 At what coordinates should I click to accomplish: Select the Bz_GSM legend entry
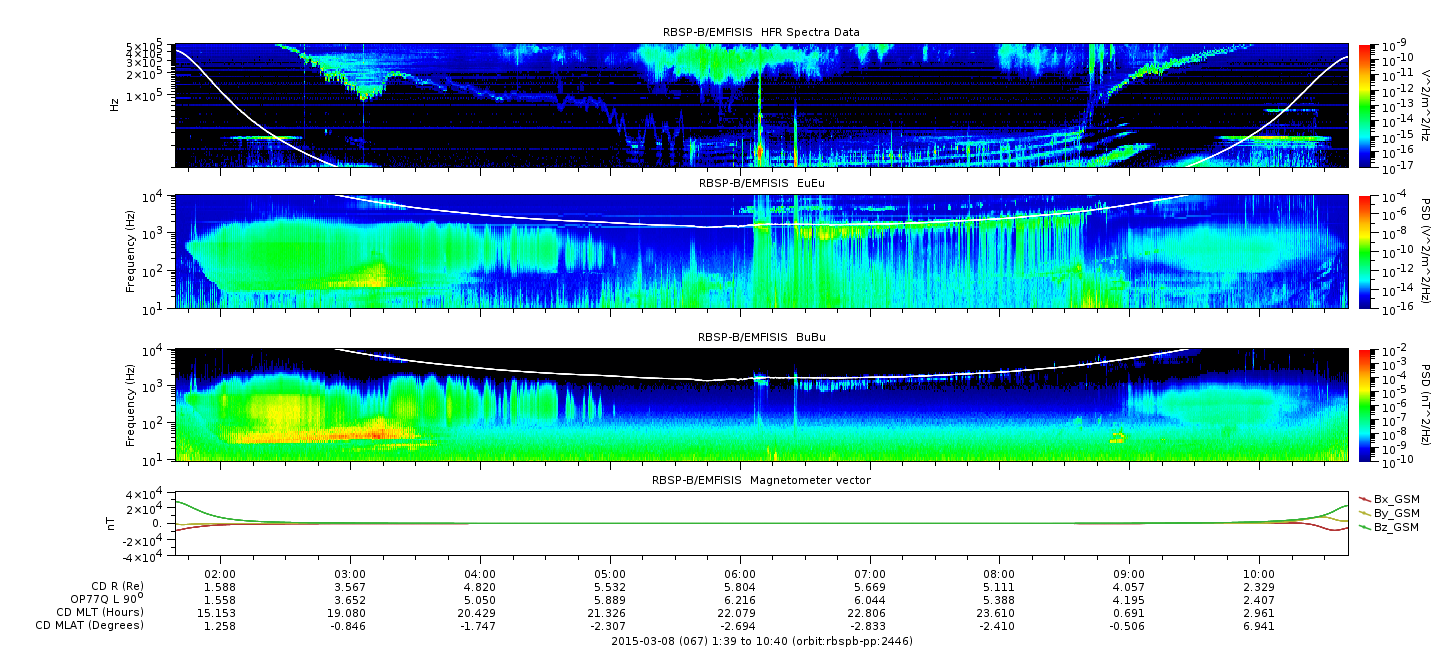tap(1395, 526)
